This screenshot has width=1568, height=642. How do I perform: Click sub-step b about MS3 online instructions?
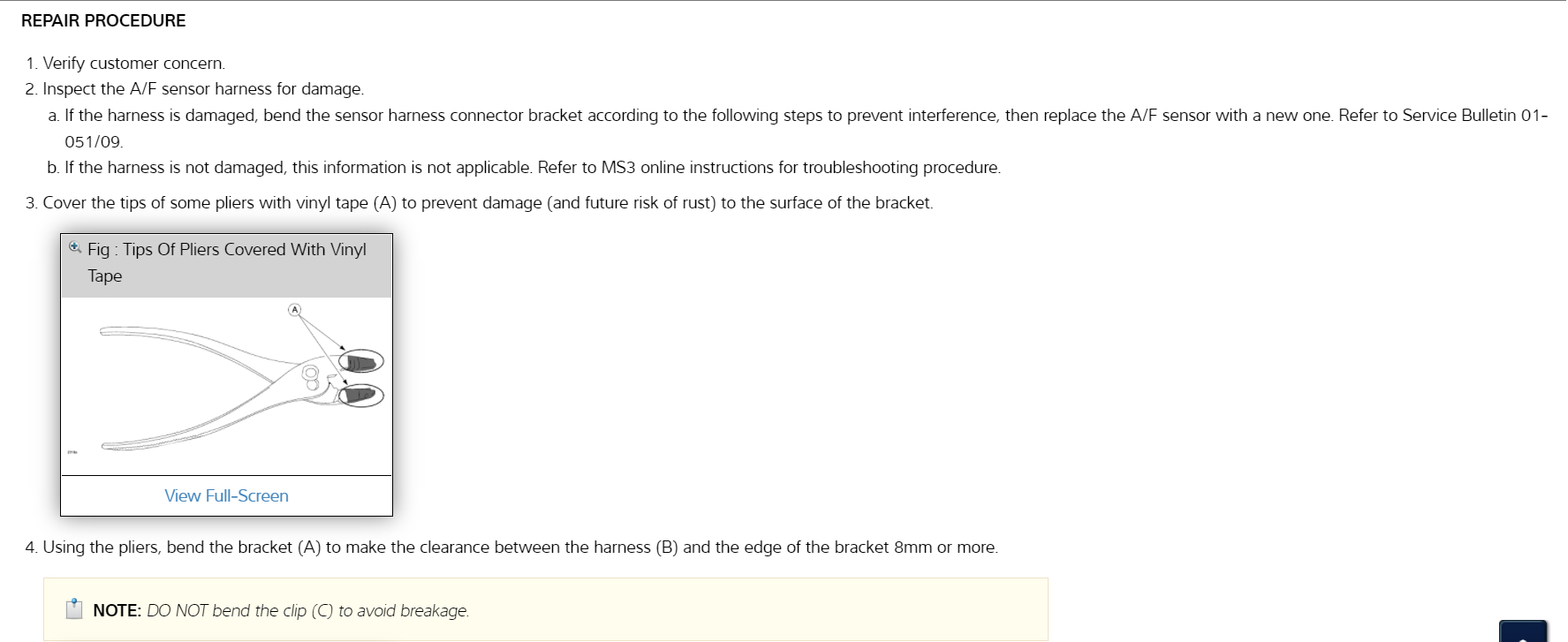[x=532, y=167]
